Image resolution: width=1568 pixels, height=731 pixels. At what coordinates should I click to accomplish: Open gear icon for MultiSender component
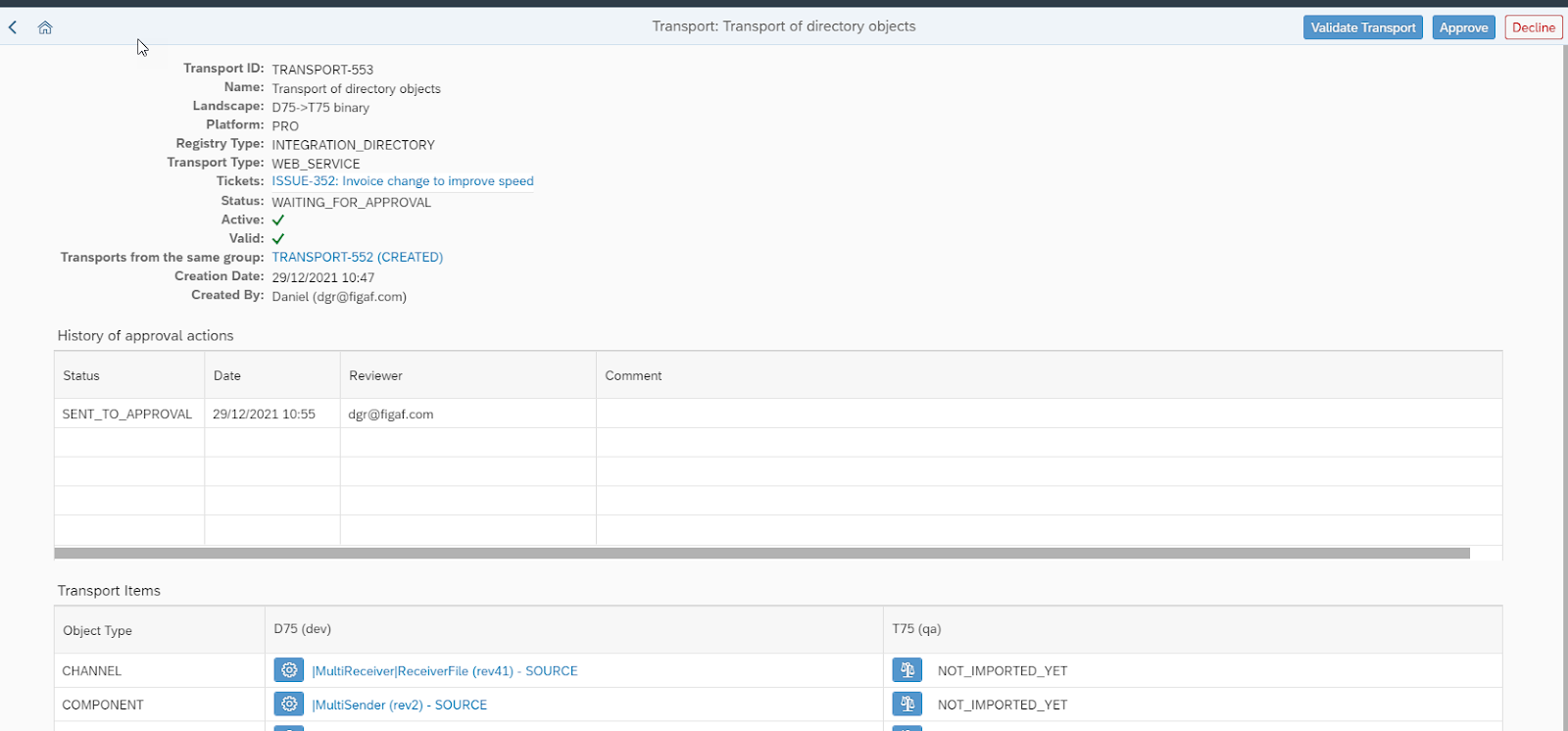(289, 704)
